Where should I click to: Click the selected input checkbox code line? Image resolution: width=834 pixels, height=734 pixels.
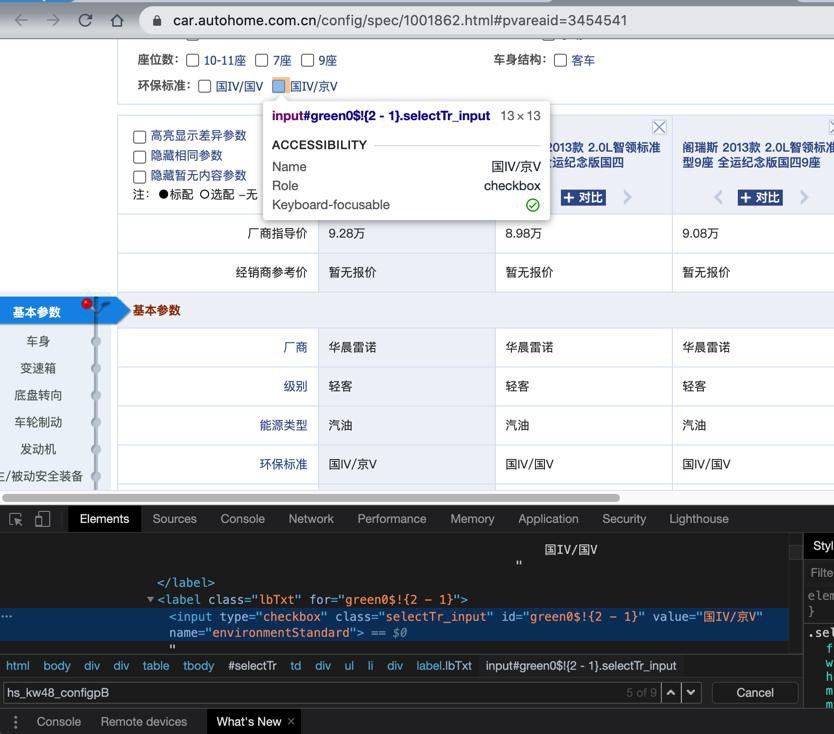[394, 624]
